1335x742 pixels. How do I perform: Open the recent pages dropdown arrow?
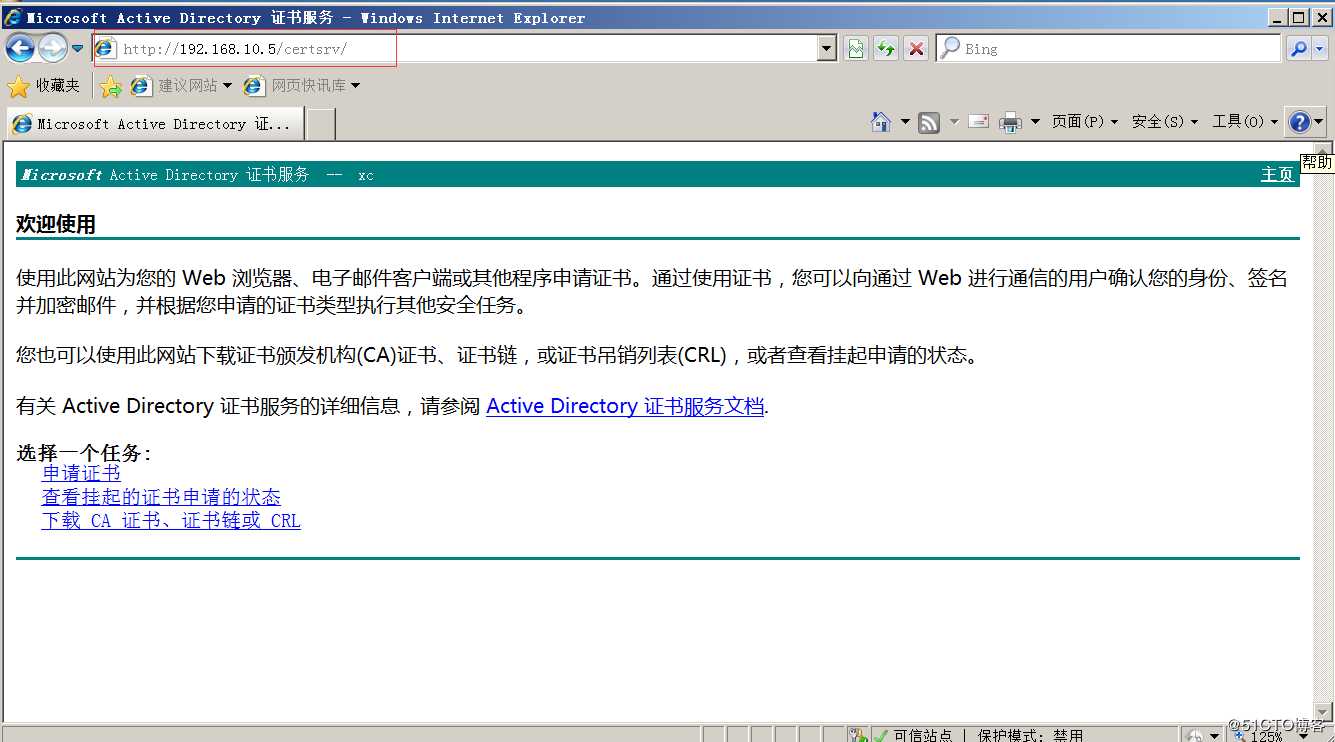pyautogui.click(x=77, y=48)
